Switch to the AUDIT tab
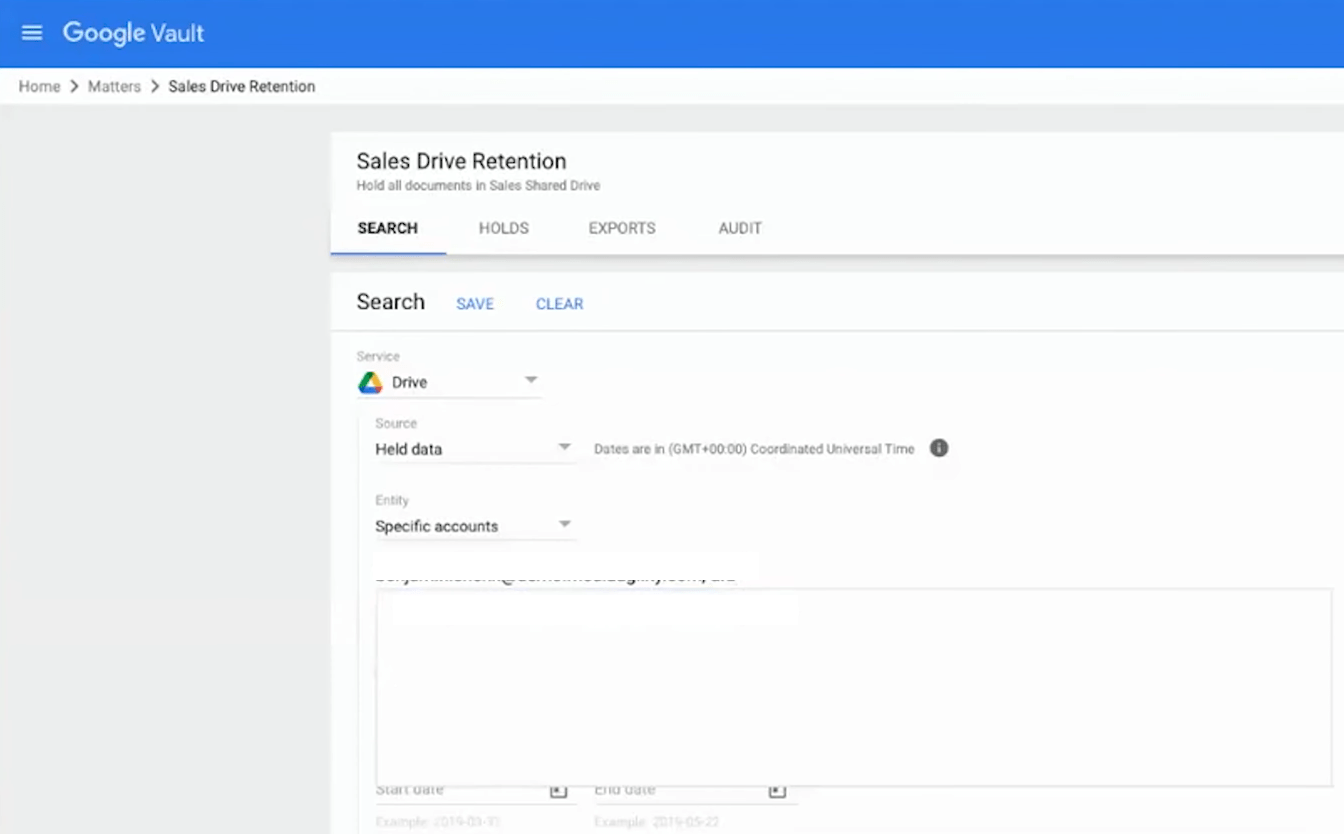Image resolution: width=1344 pixels, height=834 pixels. (739, 228)
